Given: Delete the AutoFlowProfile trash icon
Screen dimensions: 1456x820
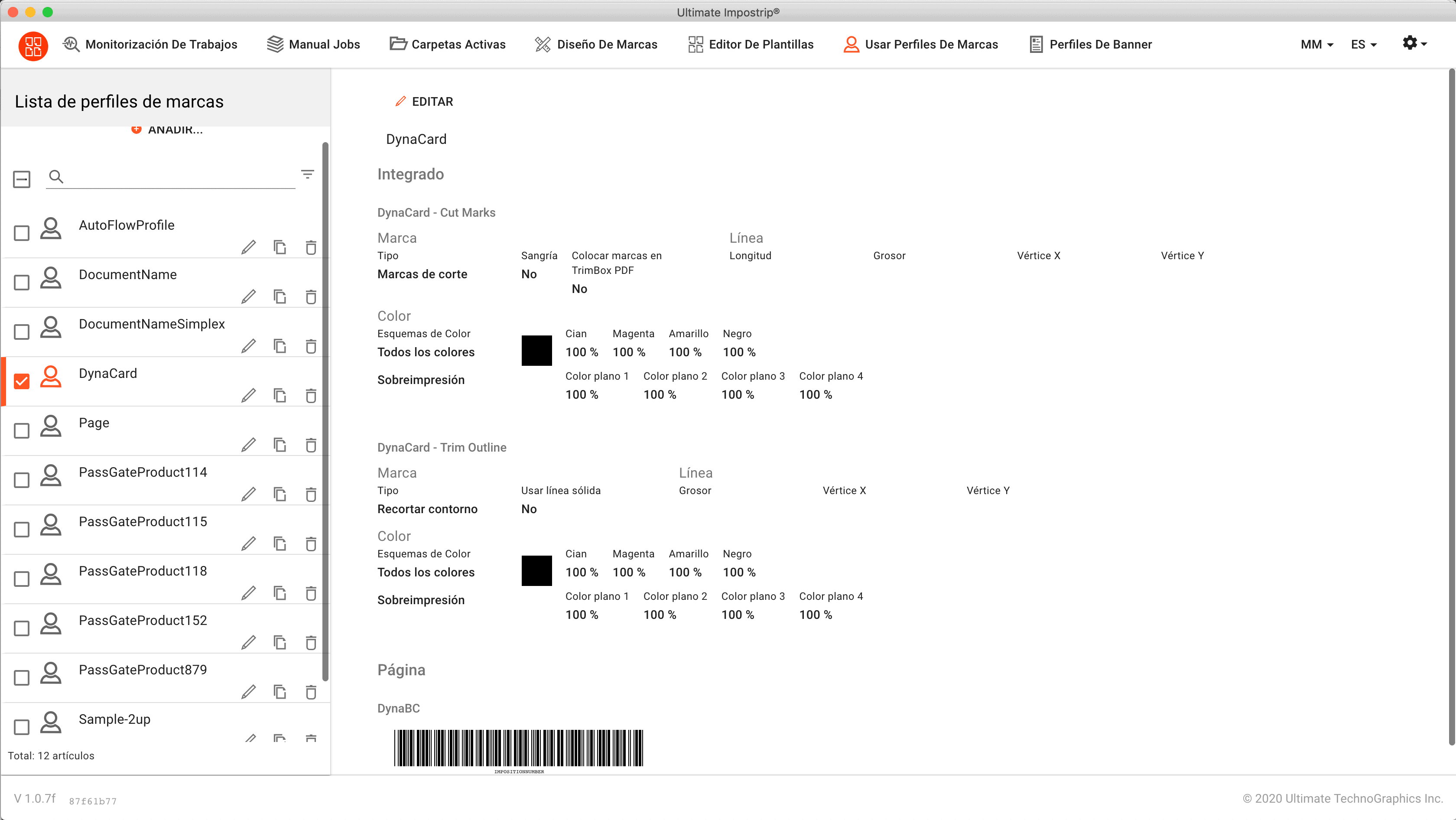Looking at the screenshot, I should click(311, 247).
